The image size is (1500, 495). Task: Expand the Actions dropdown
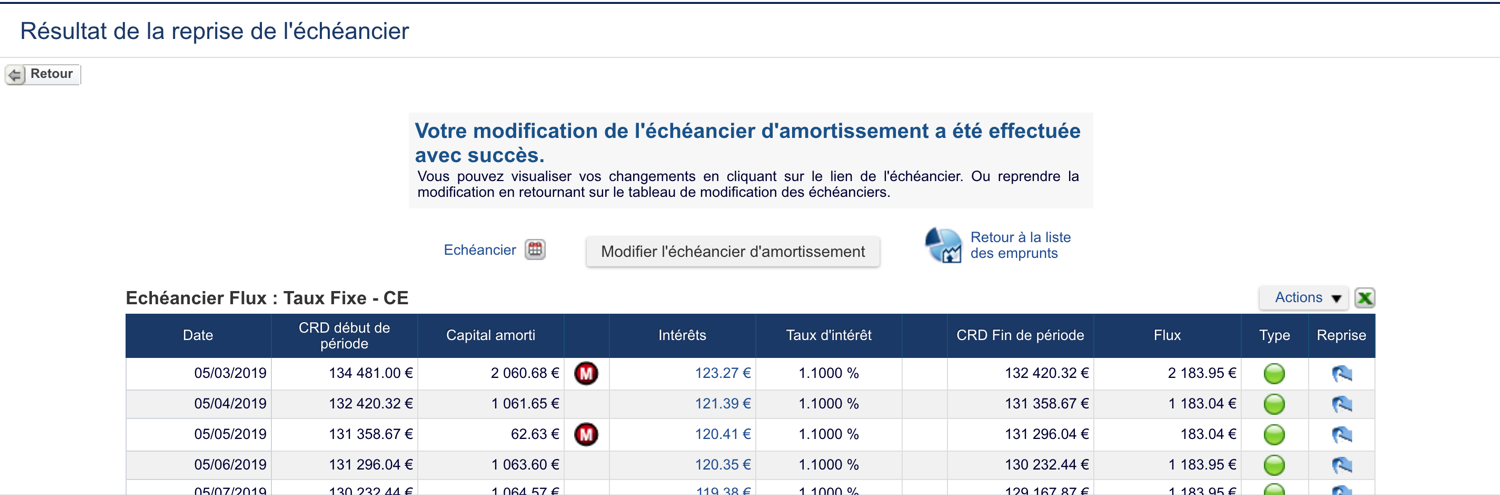point(1305,298)
